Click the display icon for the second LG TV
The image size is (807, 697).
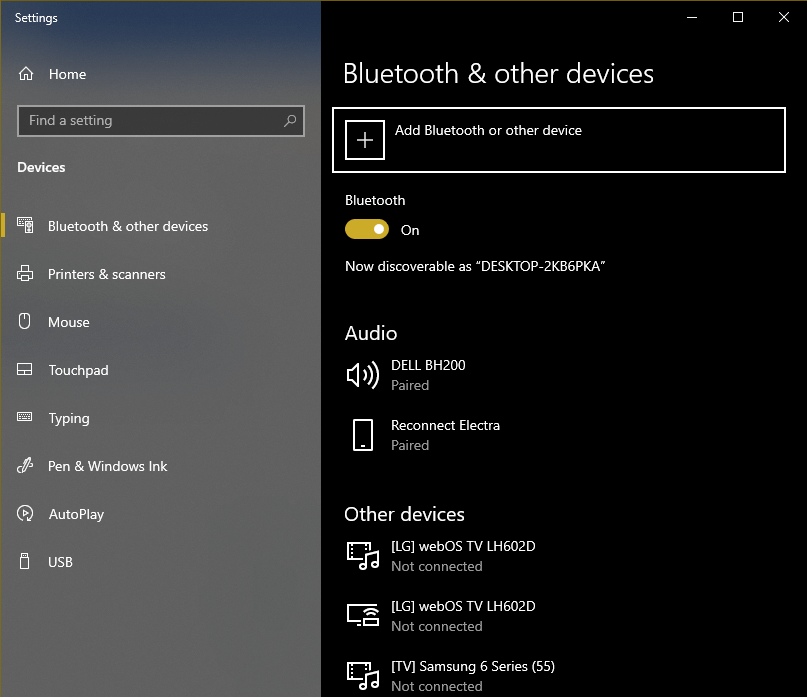click(362, 615)
